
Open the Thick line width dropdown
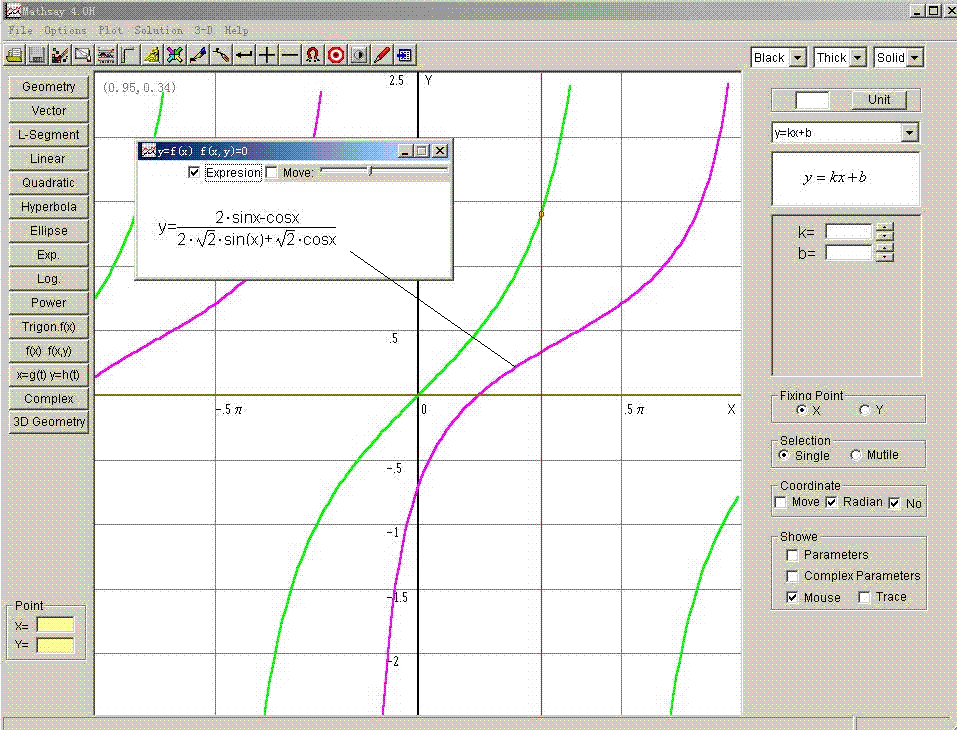(858, 57)
